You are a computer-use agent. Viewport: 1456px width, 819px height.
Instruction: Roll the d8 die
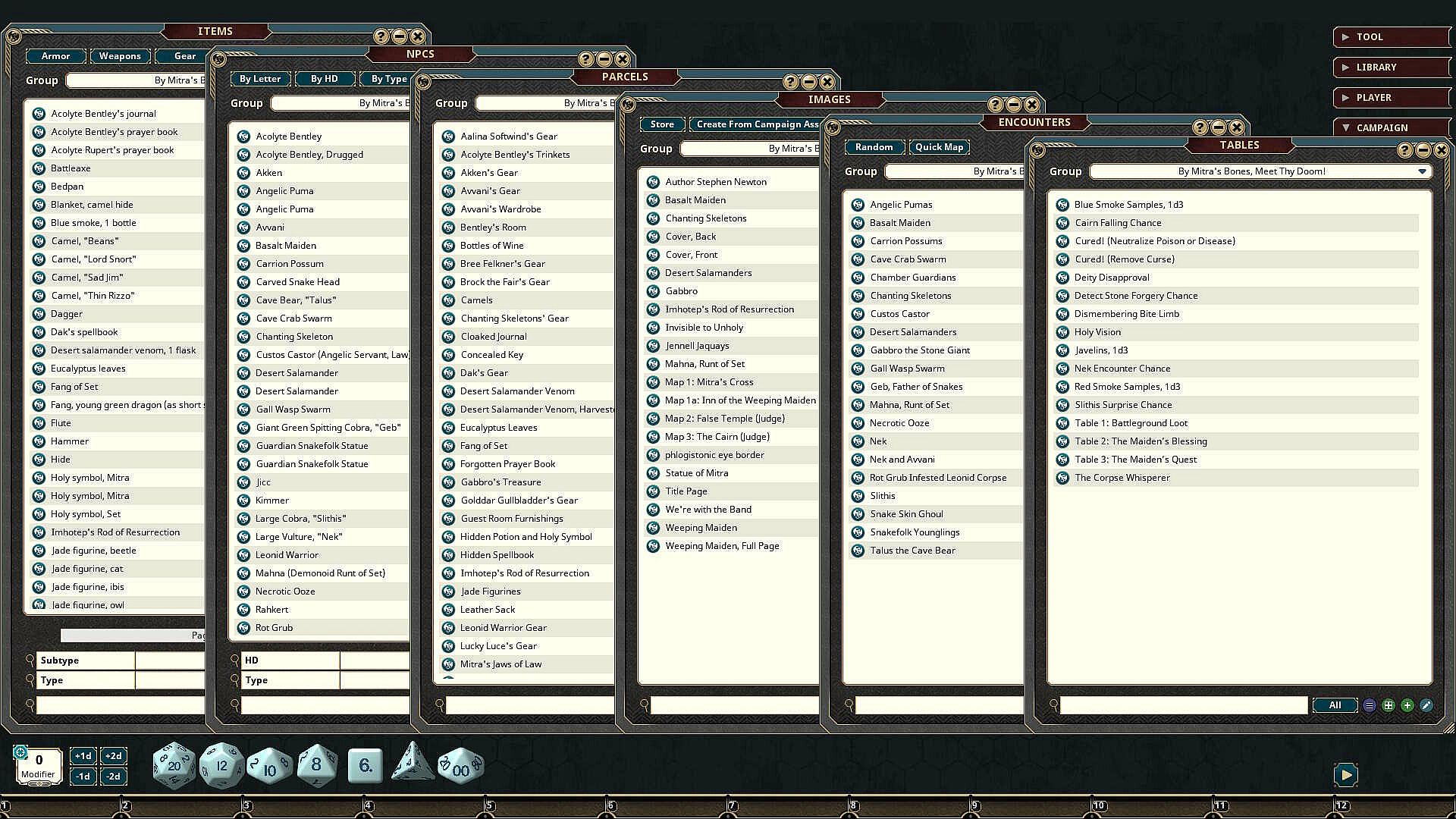click(x=316, y=765)
